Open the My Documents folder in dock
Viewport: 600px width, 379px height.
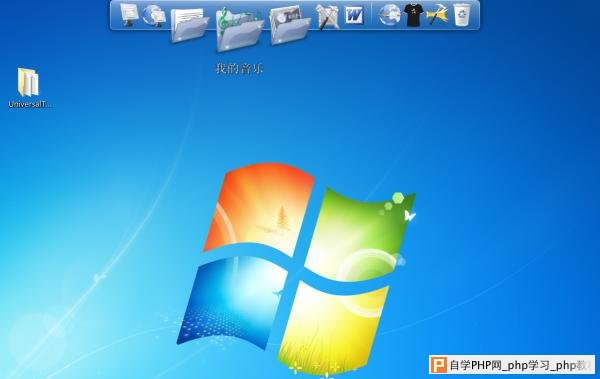pyautogui.click(x=189, y=25)
